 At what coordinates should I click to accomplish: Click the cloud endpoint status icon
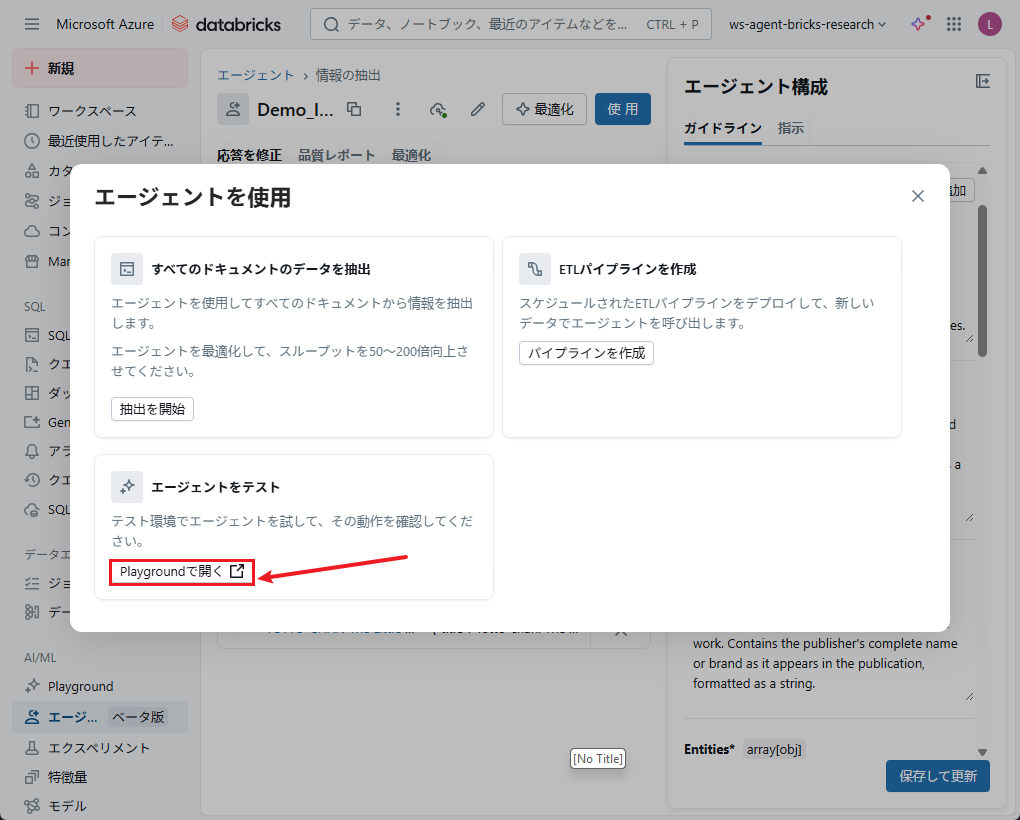(437, 109)
